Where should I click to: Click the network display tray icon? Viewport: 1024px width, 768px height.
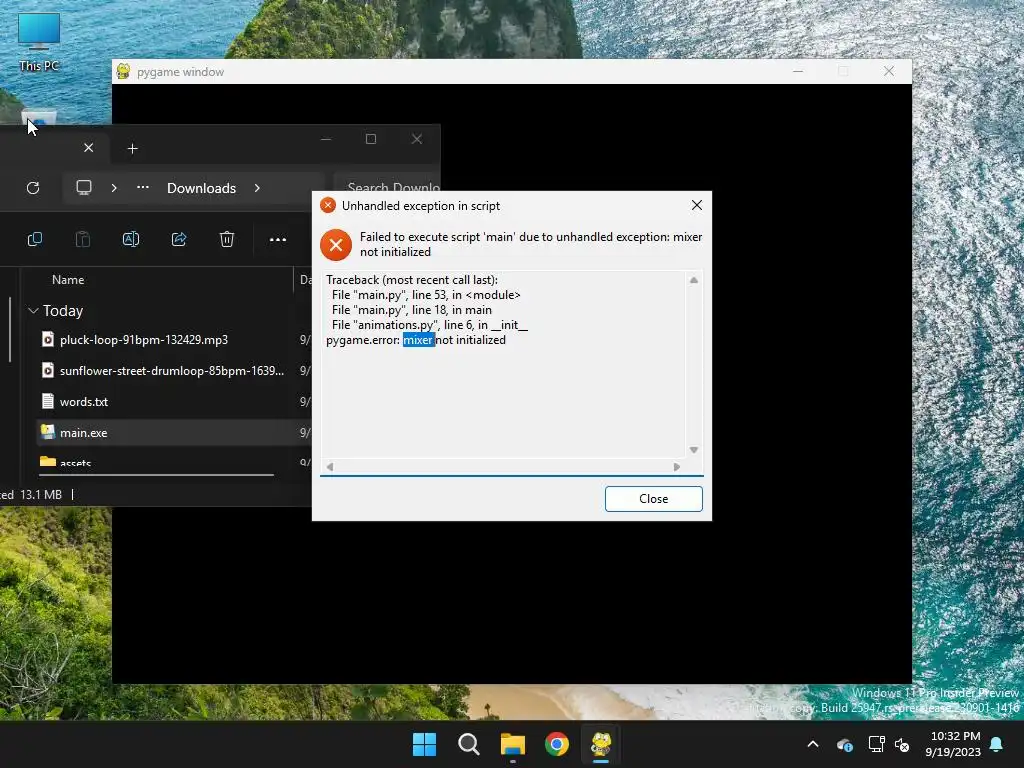876,744
